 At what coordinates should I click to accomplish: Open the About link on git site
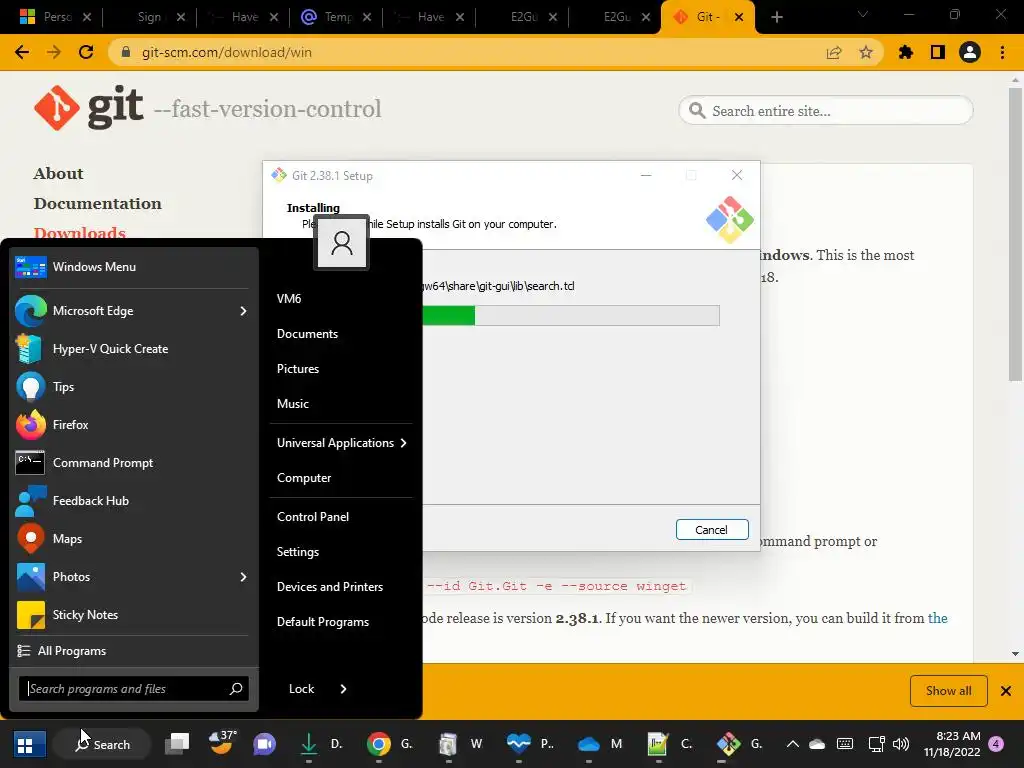click(58, 174)
